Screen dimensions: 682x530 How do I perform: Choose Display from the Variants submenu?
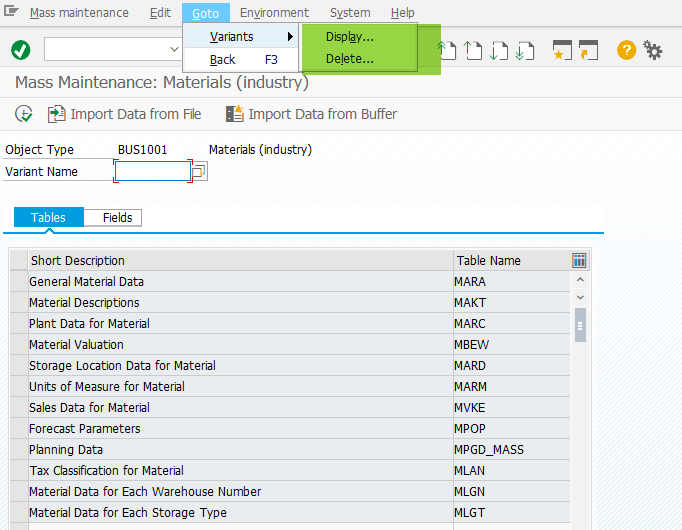click(x=350, y=37)
